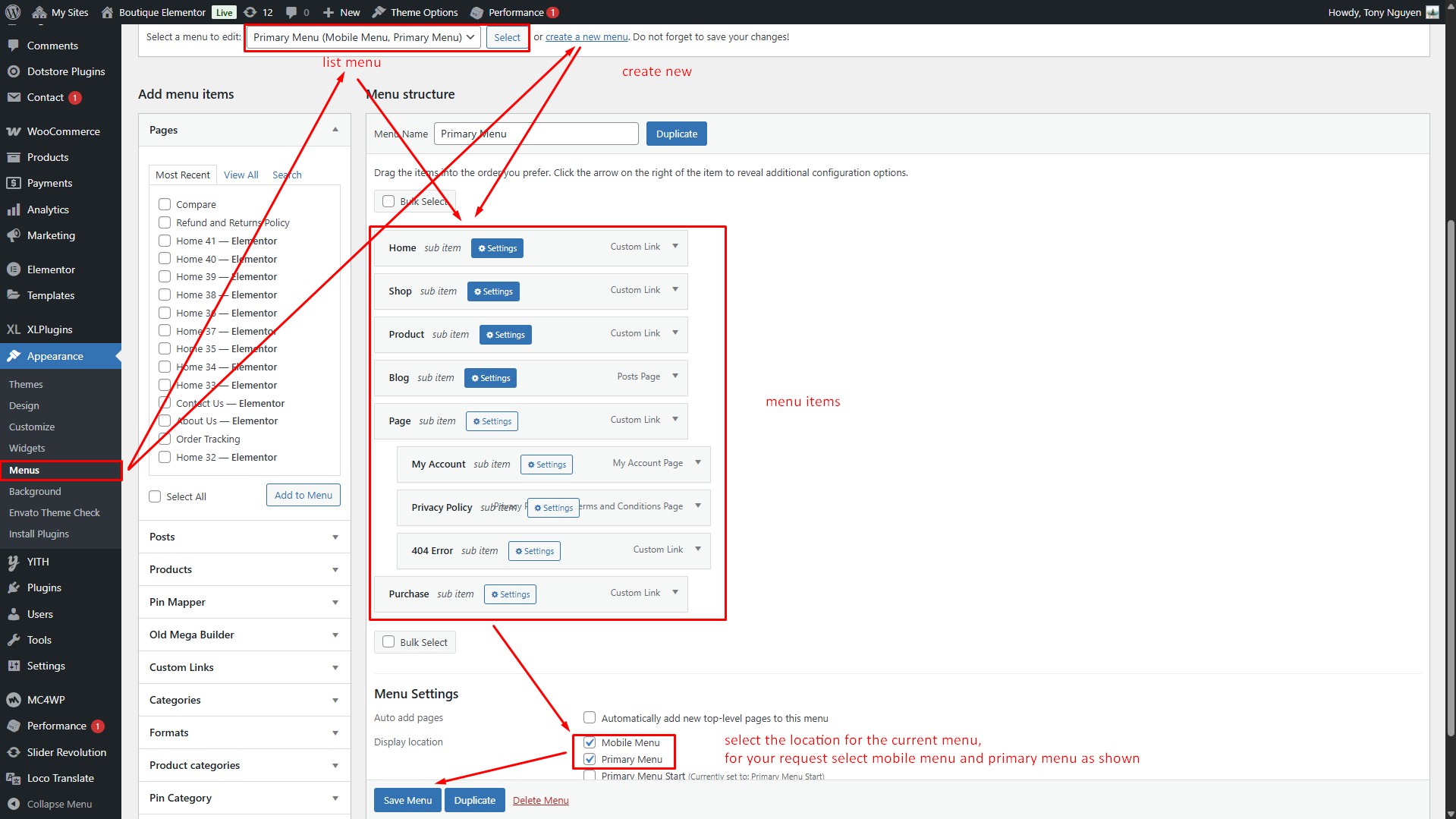
Task: Open Templates folder icon
Action: tap(14, 295)
